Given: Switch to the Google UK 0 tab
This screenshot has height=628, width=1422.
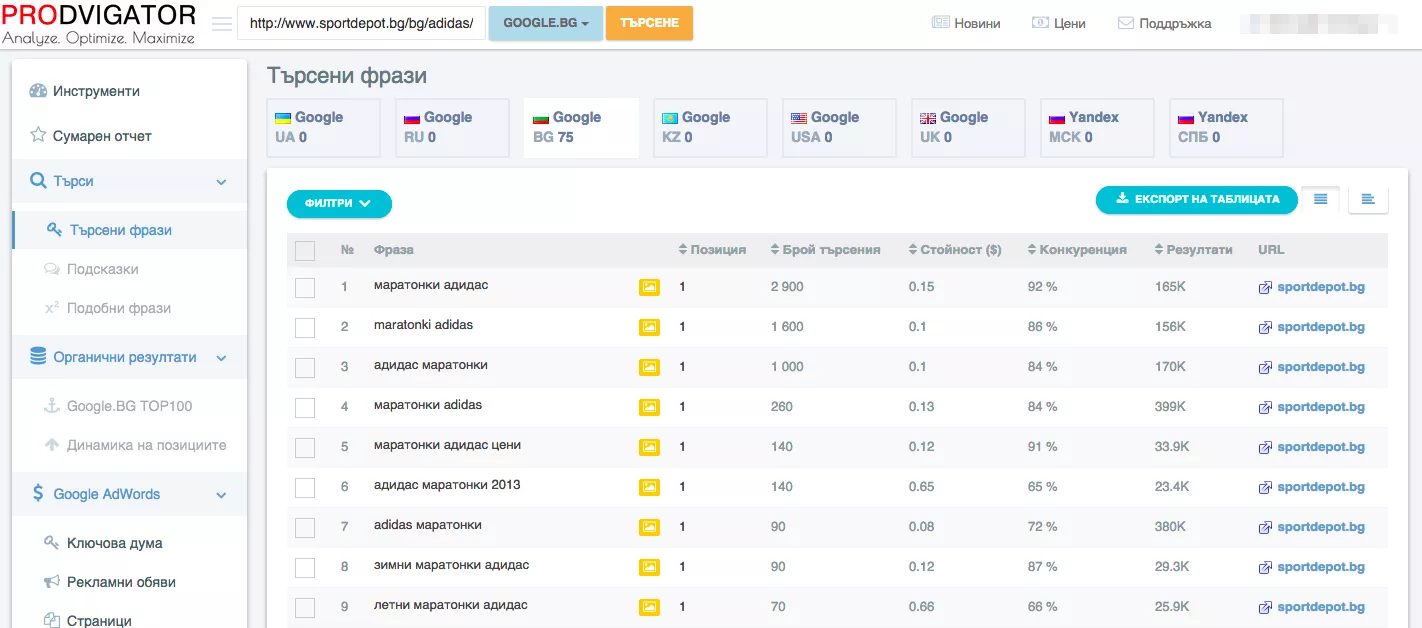Looking at the screenshot, I should (969, 127).
